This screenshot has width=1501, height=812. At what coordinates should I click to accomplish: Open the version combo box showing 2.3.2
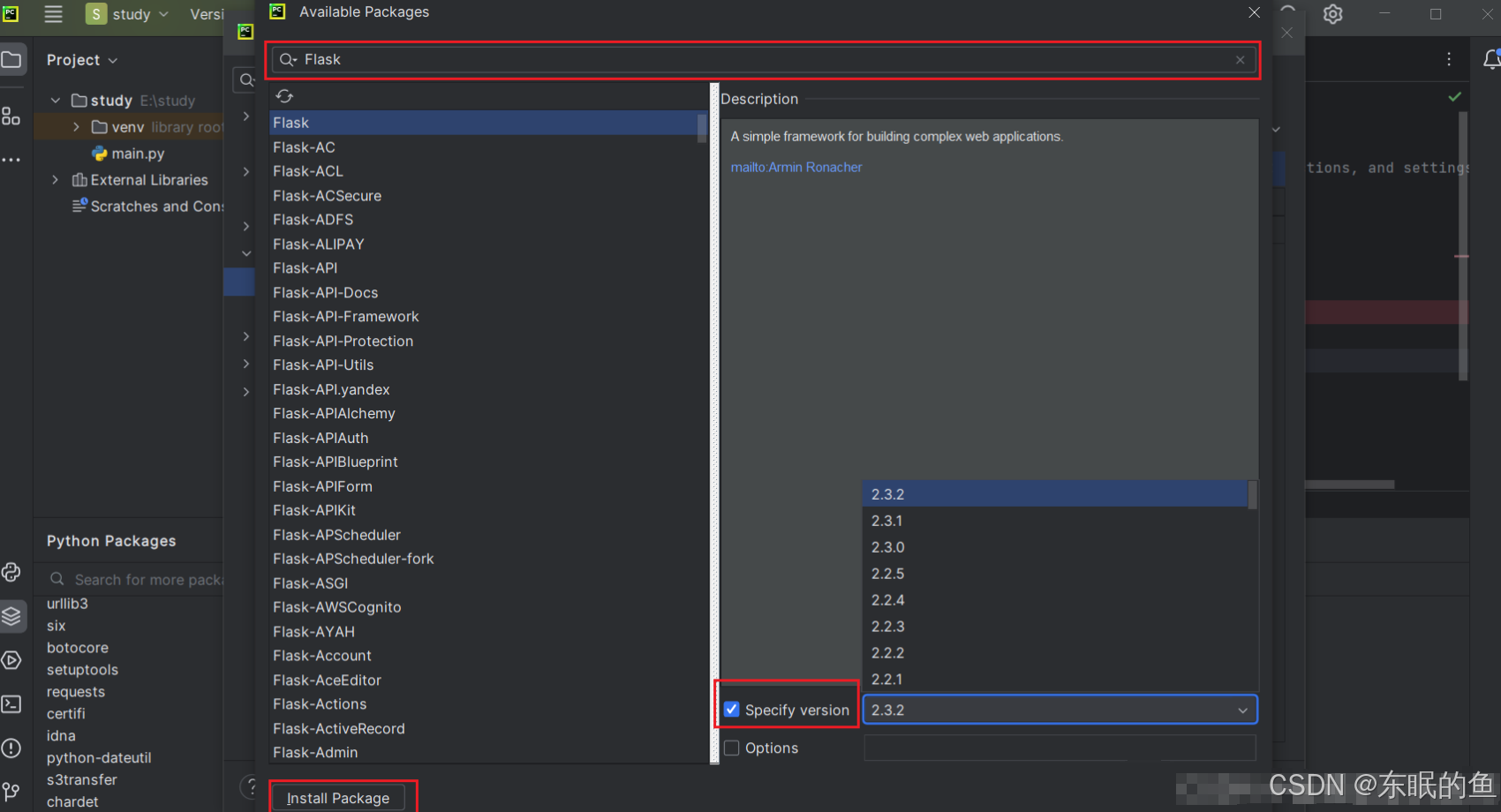point(1060,710)
